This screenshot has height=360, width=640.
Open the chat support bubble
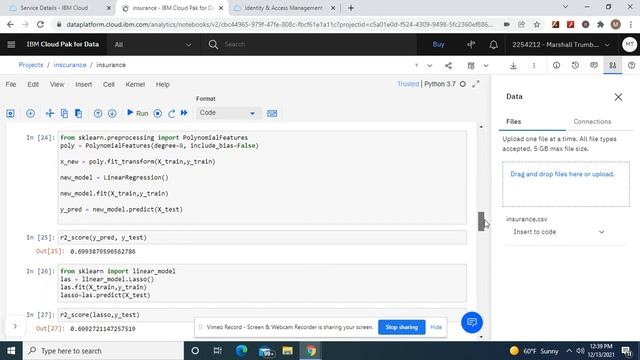pyautogui.click(x=471, y=322)
